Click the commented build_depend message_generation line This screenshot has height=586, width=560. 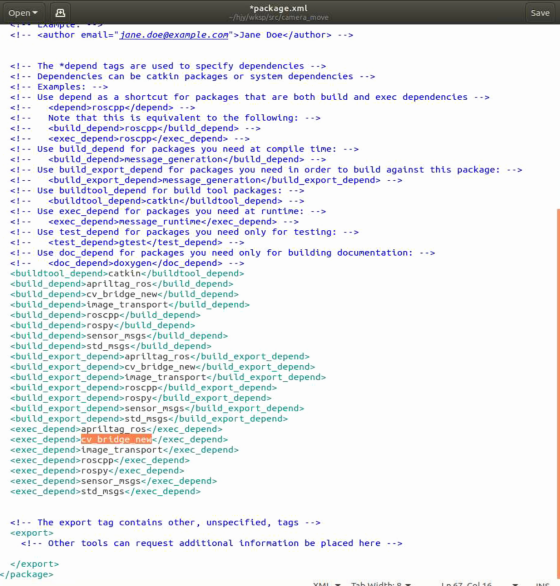(168, 160)
